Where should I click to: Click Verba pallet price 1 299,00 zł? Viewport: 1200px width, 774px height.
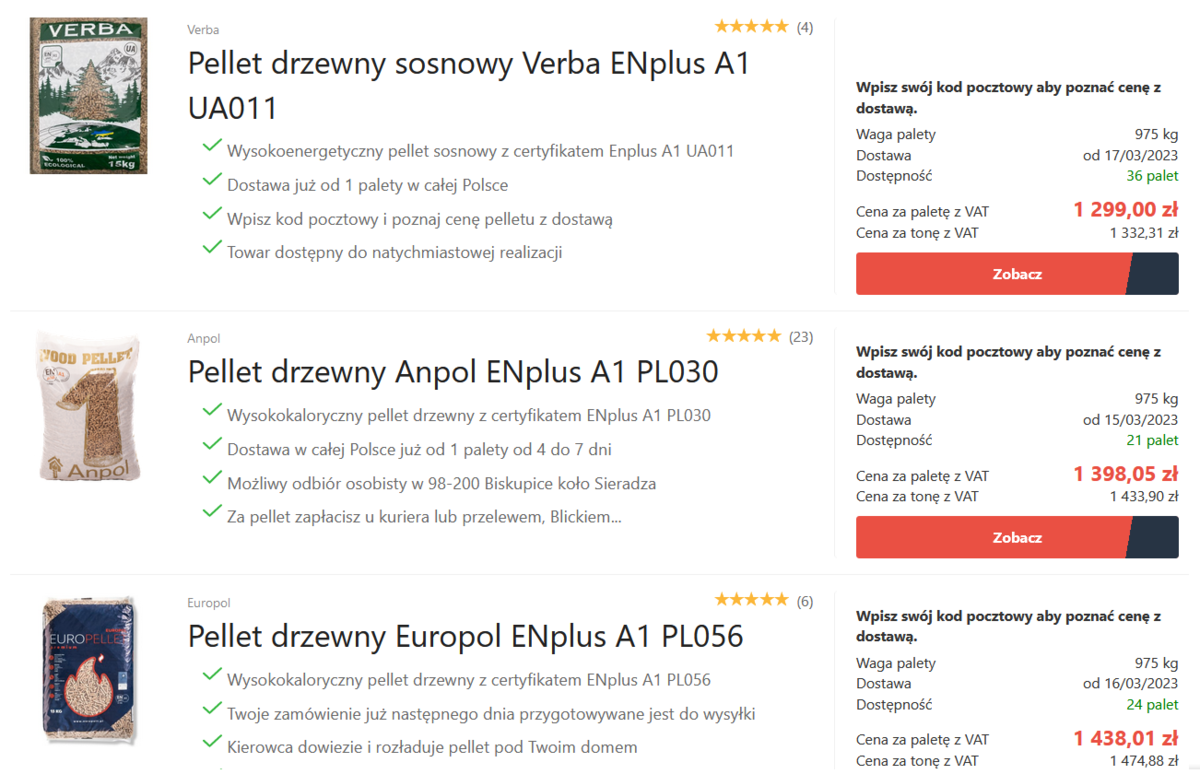click(x=1125, y=210)
